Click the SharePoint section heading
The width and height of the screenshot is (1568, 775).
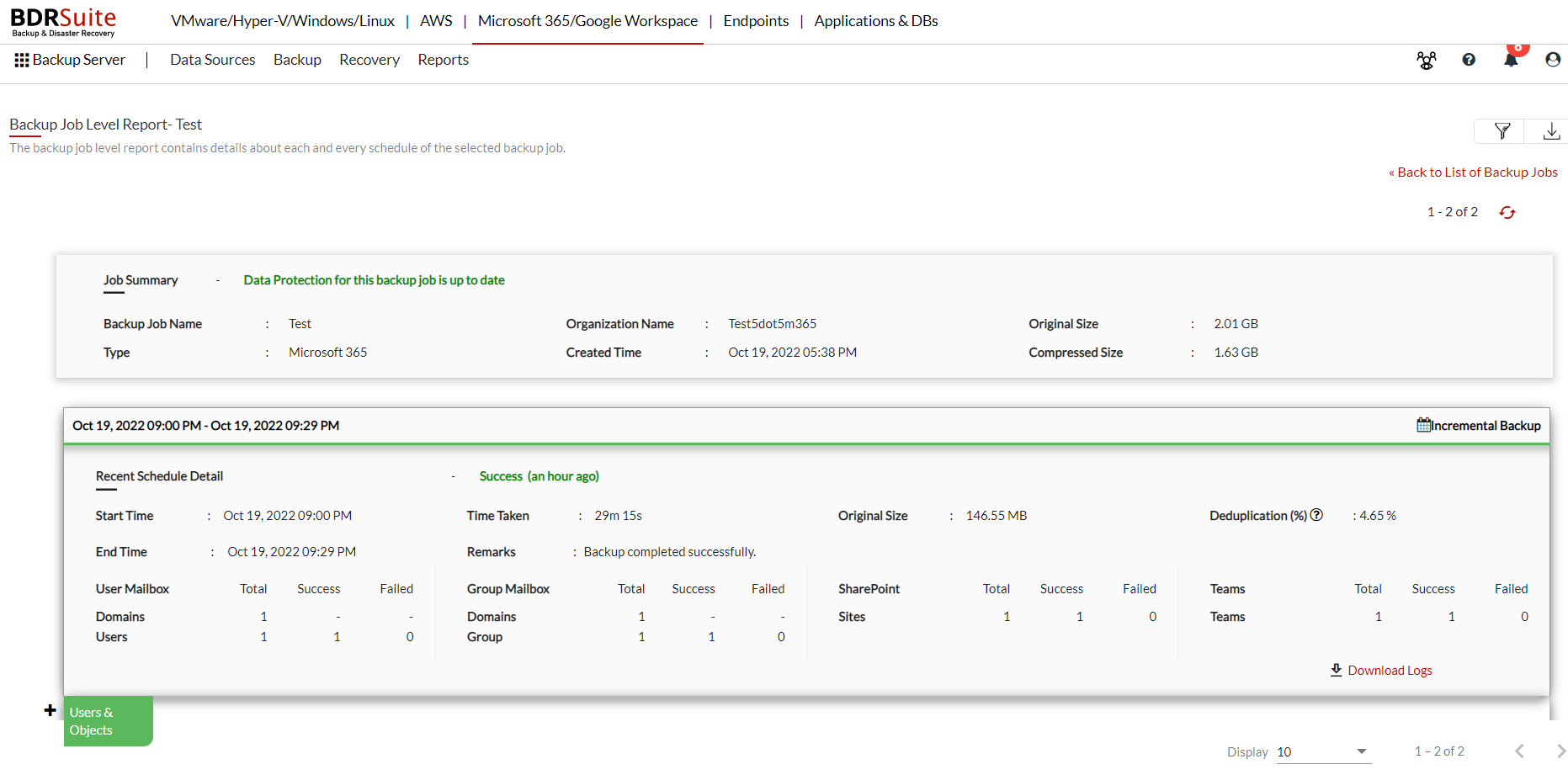pyautogui.click(x=869, y=589)
